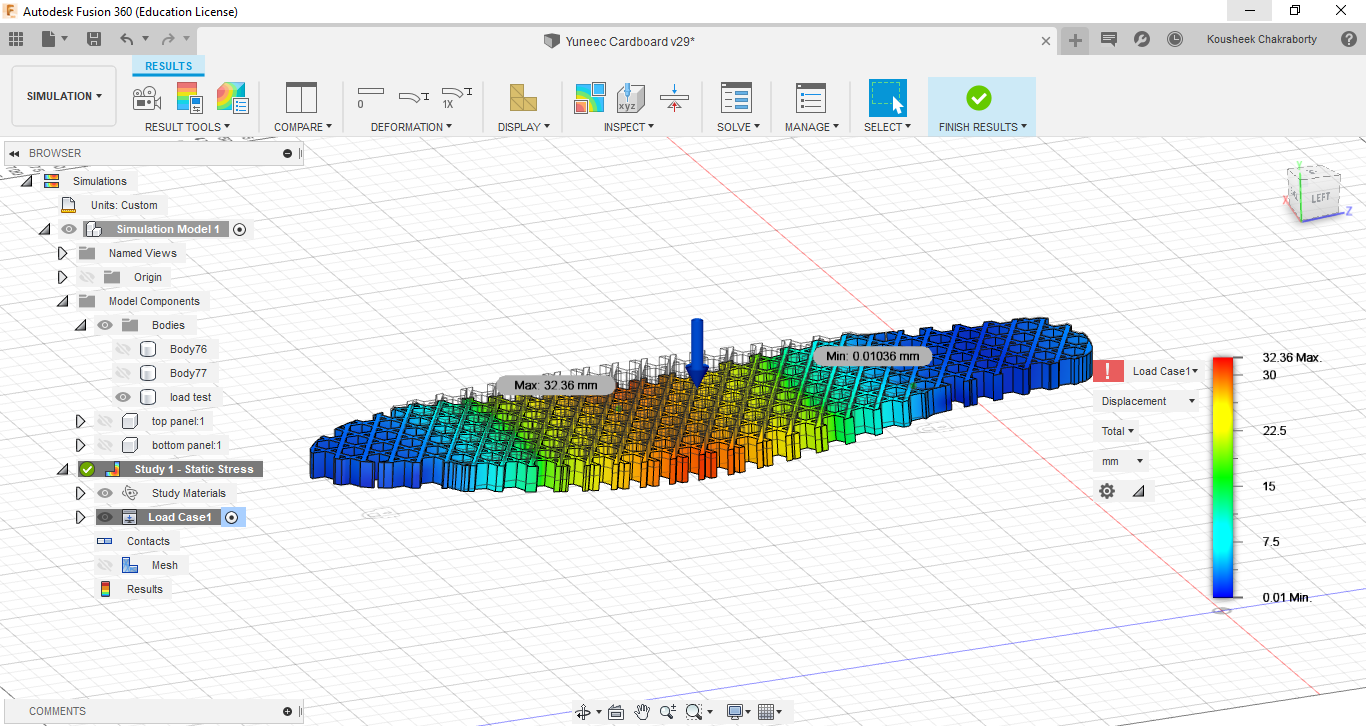Open the mm units dropdown
This screenshot has height=726, width=1366.
point(1122,461)
